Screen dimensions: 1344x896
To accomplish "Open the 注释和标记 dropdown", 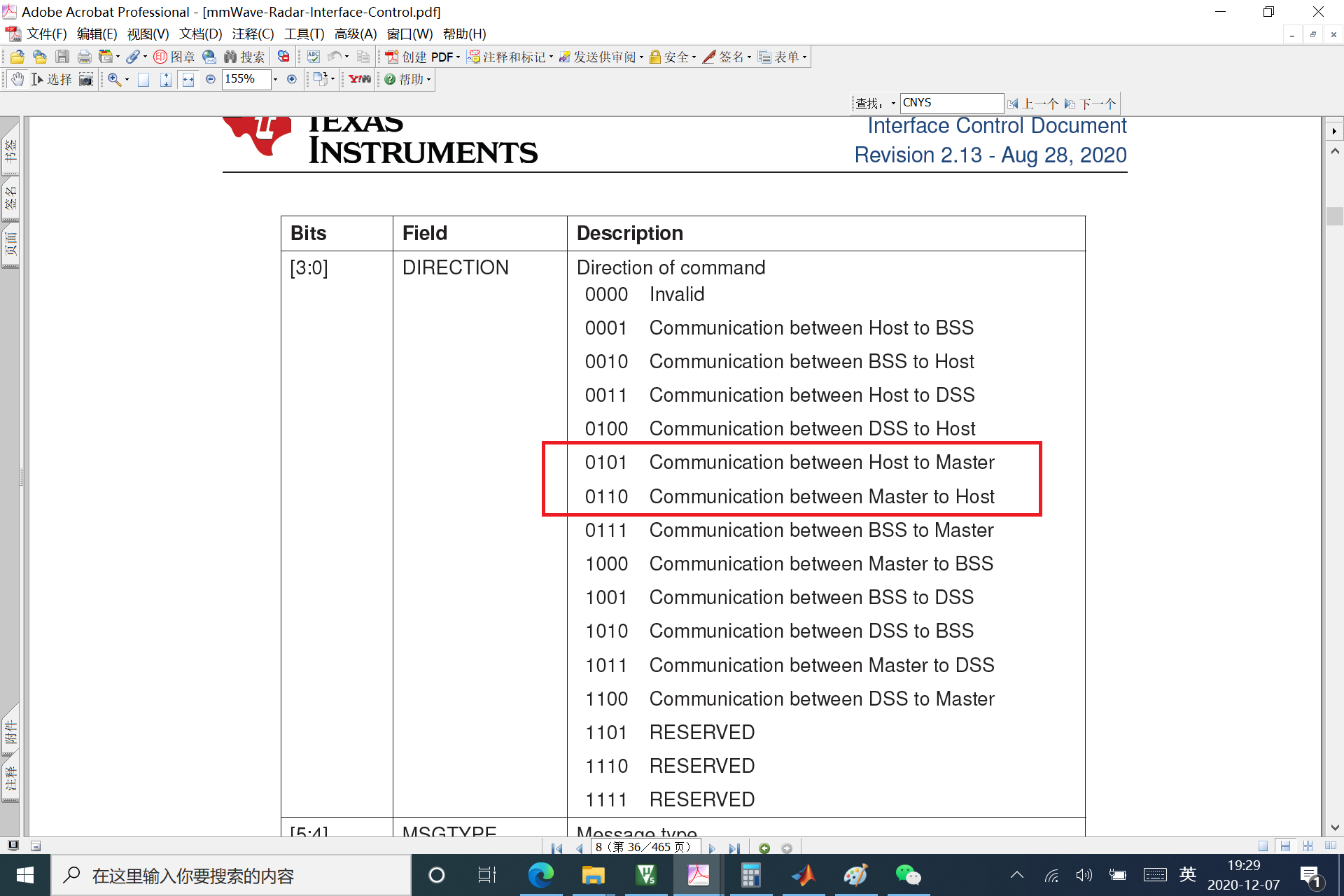I will (550, 57).
